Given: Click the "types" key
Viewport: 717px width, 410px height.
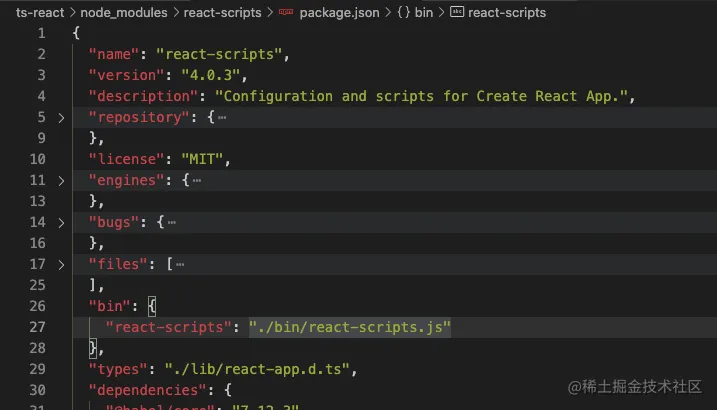Looking at the screenshot, I should (118, 369).
